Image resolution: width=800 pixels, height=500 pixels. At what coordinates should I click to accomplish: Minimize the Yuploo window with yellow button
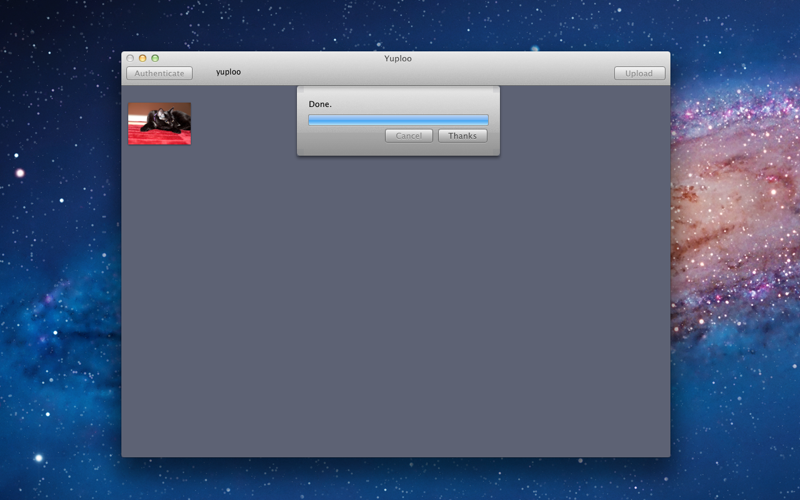(x=143, y=58)
